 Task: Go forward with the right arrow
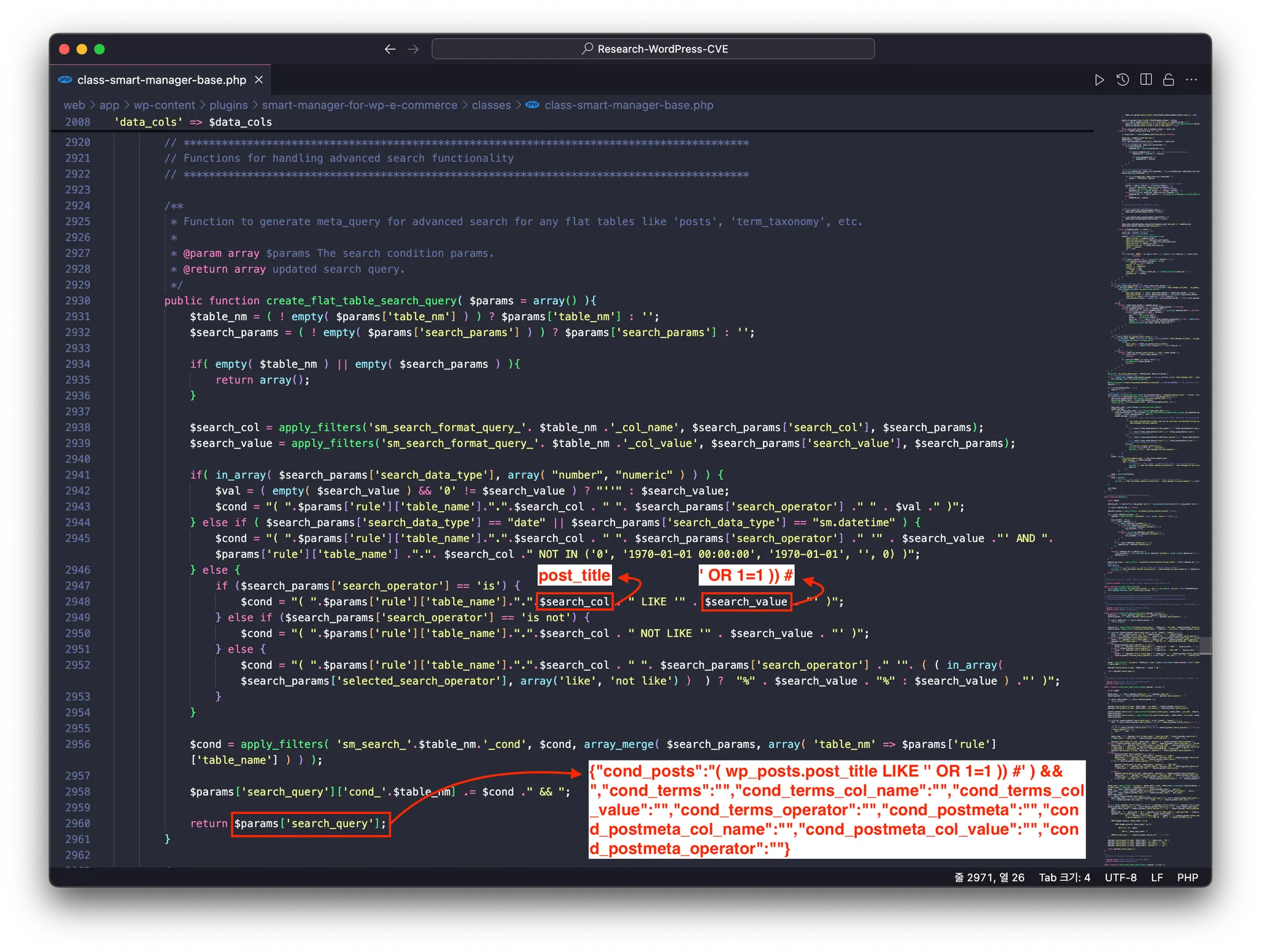pyautogui.click(x=413, y=49)
